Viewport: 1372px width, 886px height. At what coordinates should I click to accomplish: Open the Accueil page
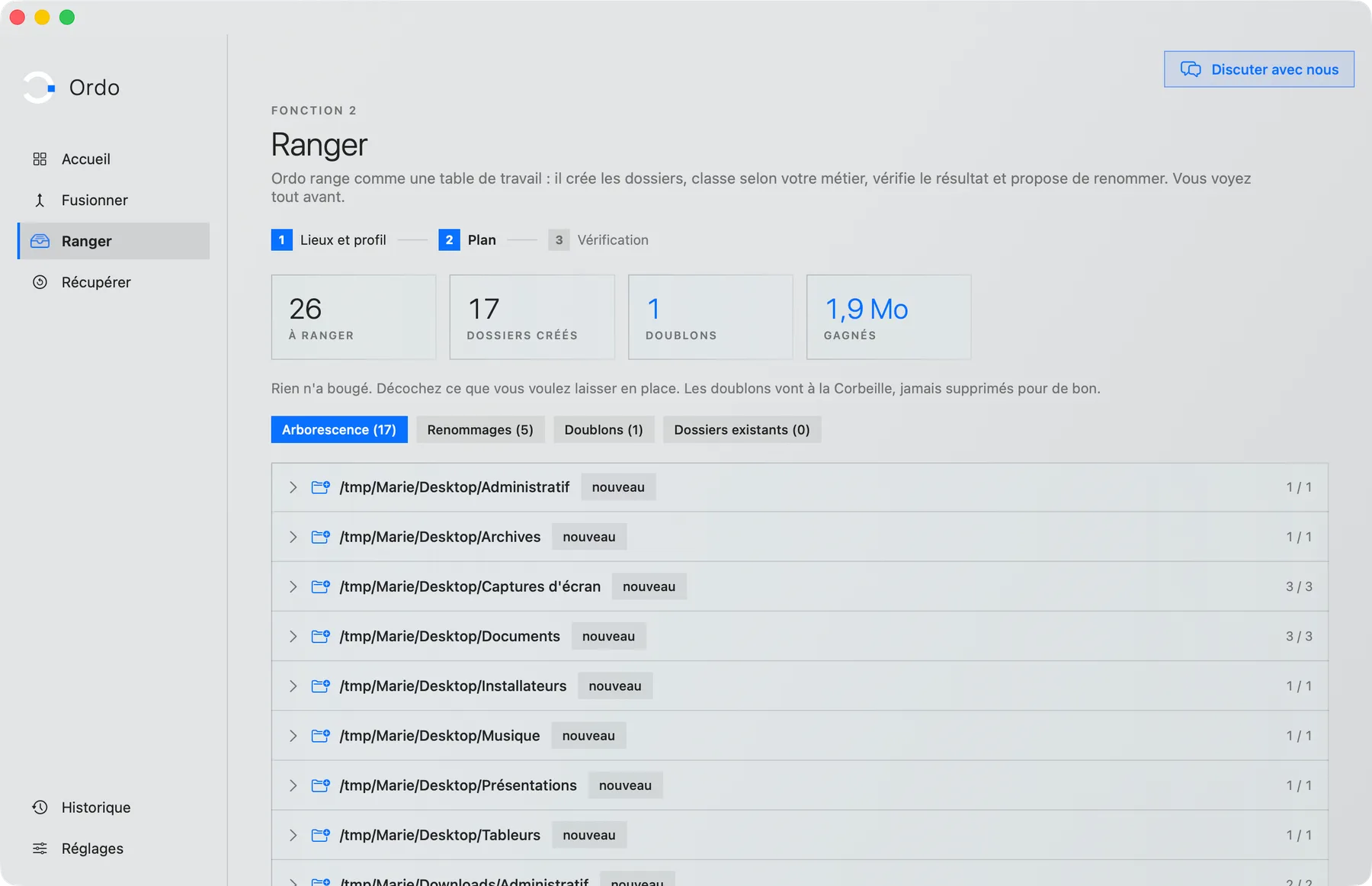(x=114, y=159)
